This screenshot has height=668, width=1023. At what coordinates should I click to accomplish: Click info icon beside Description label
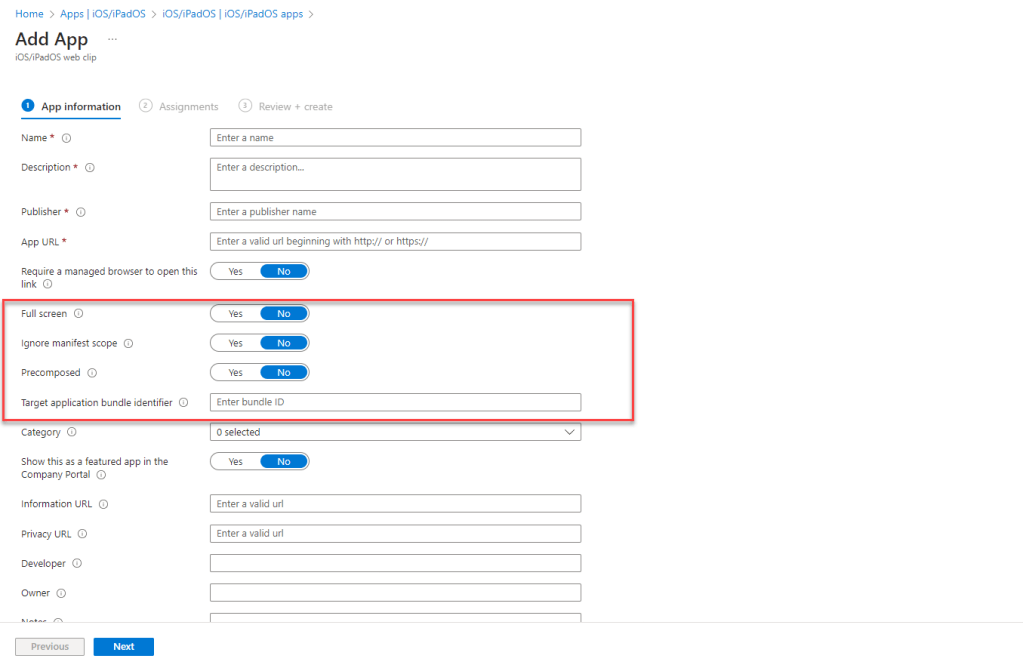tap(90, 168)
